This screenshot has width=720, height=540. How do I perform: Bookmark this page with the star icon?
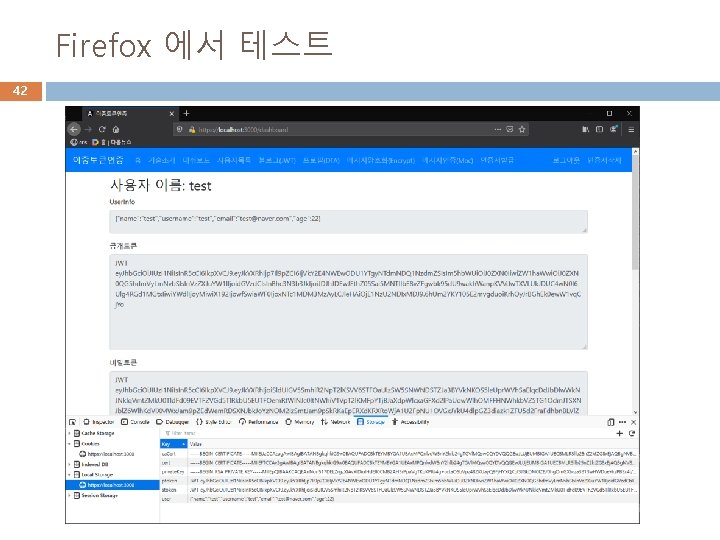click(522, 129)
